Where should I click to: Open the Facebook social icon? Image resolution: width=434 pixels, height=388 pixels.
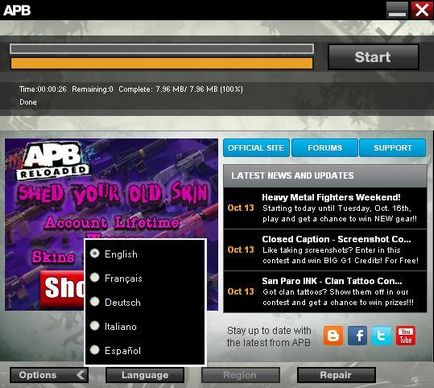[357, 335]
